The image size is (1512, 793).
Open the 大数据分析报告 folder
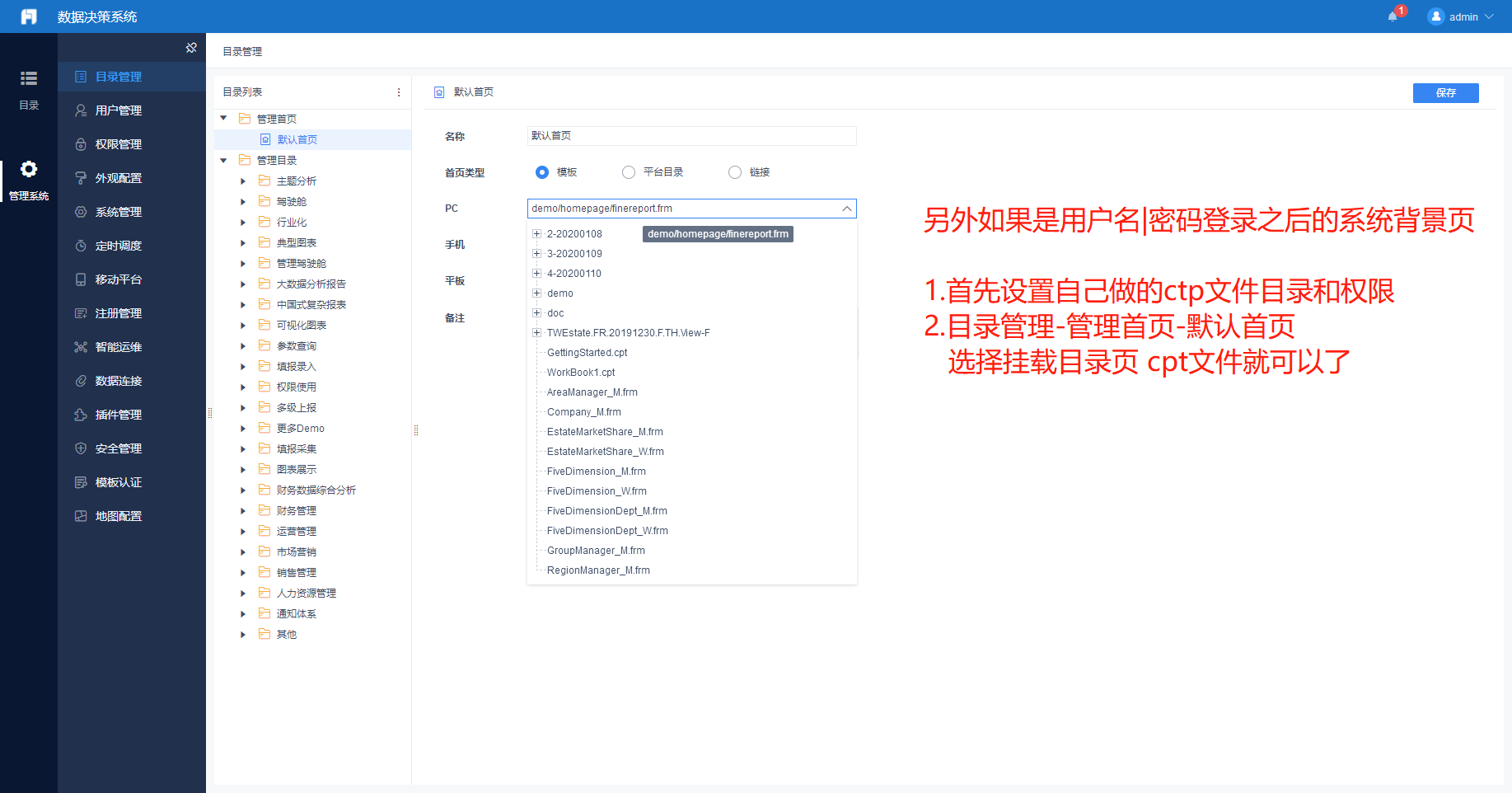tap(311, 284)
